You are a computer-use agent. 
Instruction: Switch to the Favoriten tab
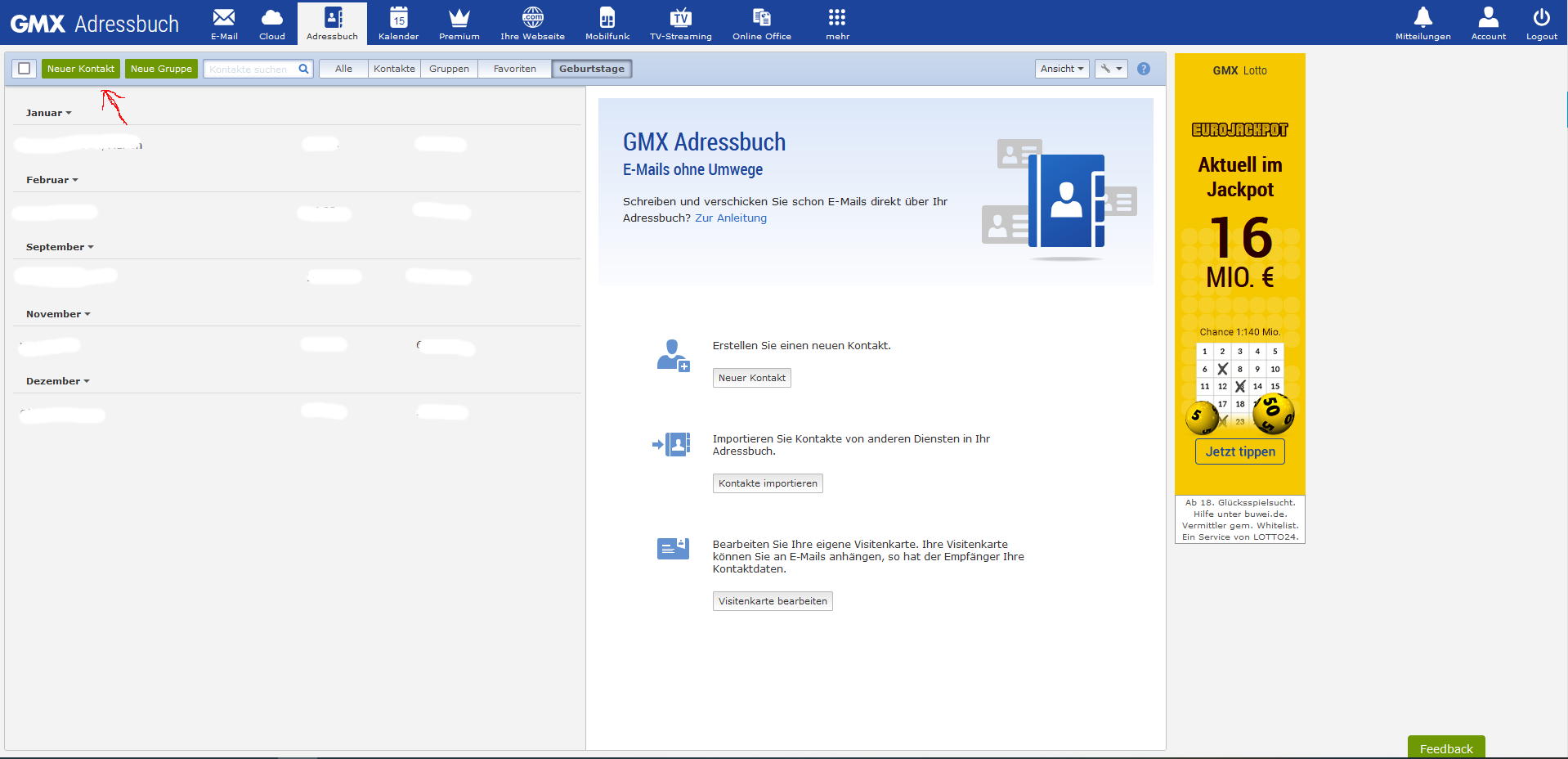click(x=513, y=69)
